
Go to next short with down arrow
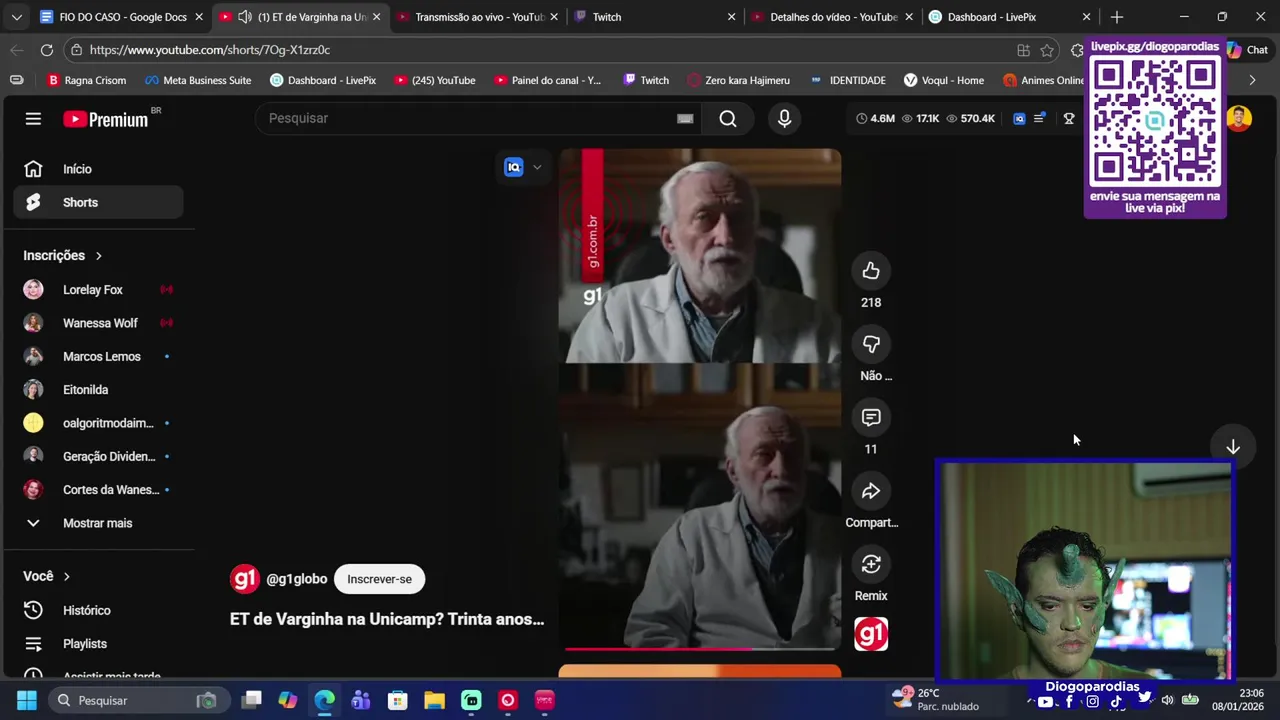click(x=1233, y=447)
